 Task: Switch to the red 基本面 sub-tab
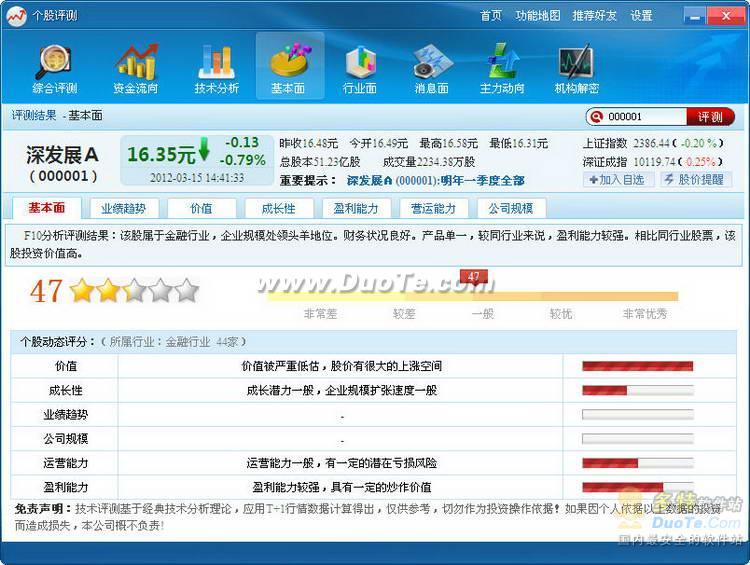(x=46, y=208)
